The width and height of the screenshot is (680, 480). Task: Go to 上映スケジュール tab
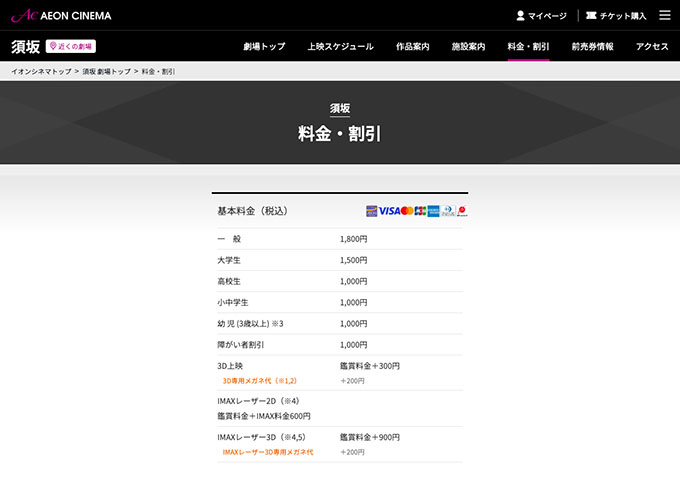340,46
